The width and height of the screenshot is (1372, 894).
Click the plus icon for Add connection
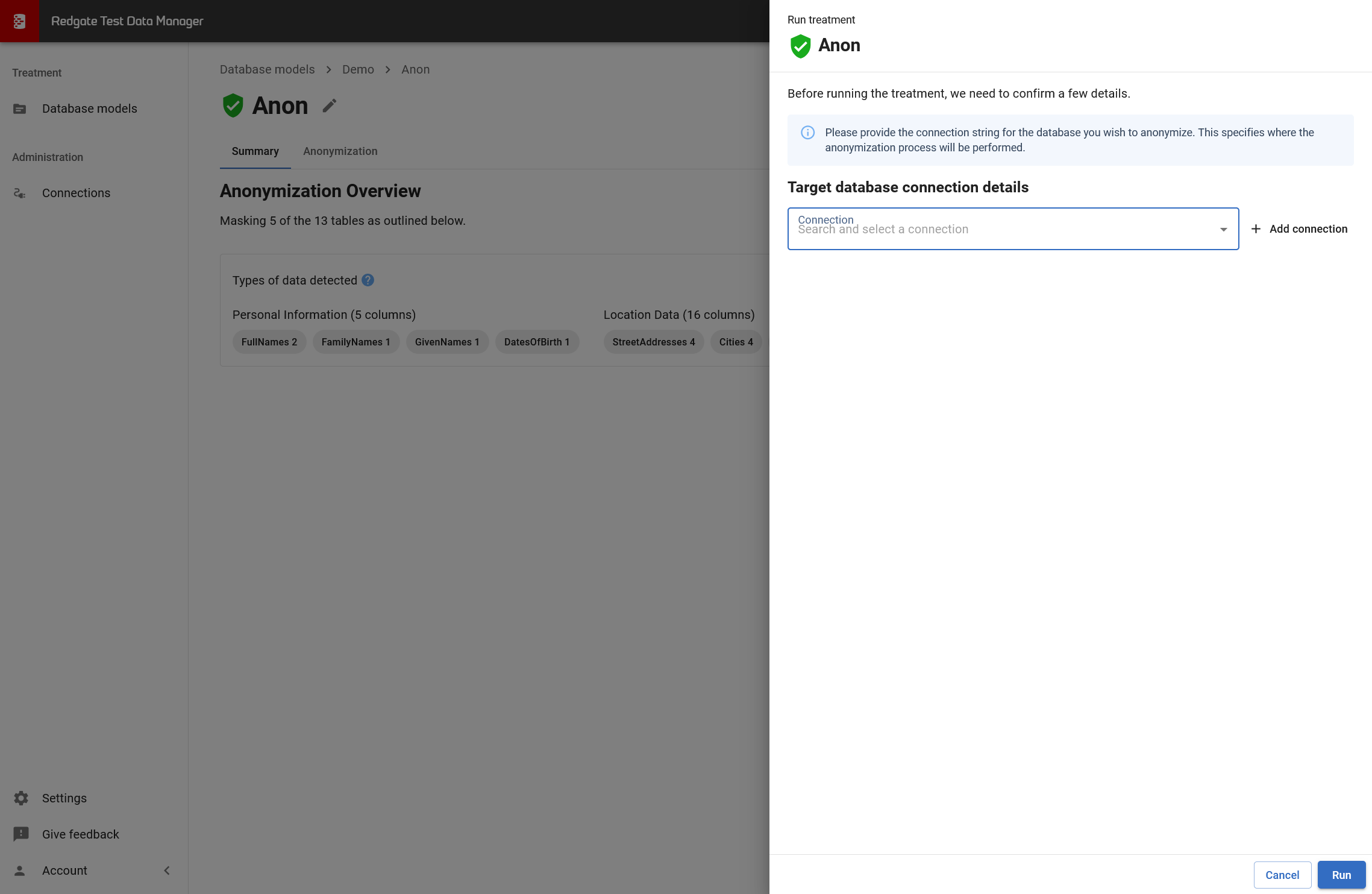point(1256,229)
